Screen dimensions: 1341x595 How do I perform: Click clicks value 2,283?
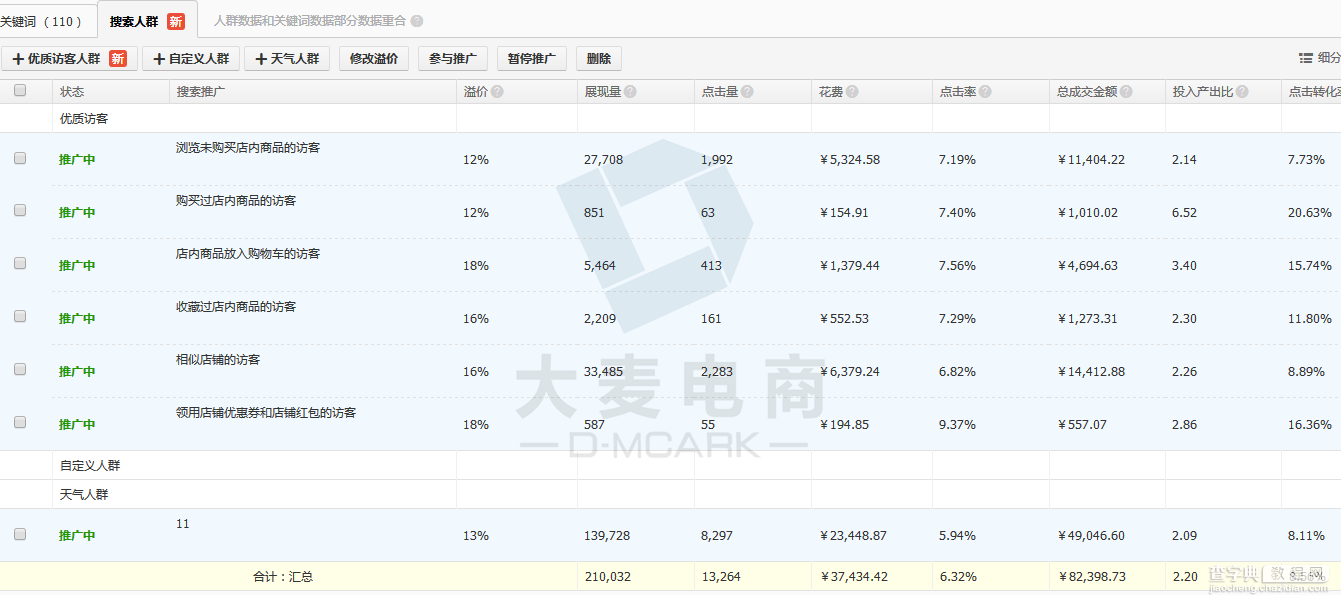(x=717, y=372)
